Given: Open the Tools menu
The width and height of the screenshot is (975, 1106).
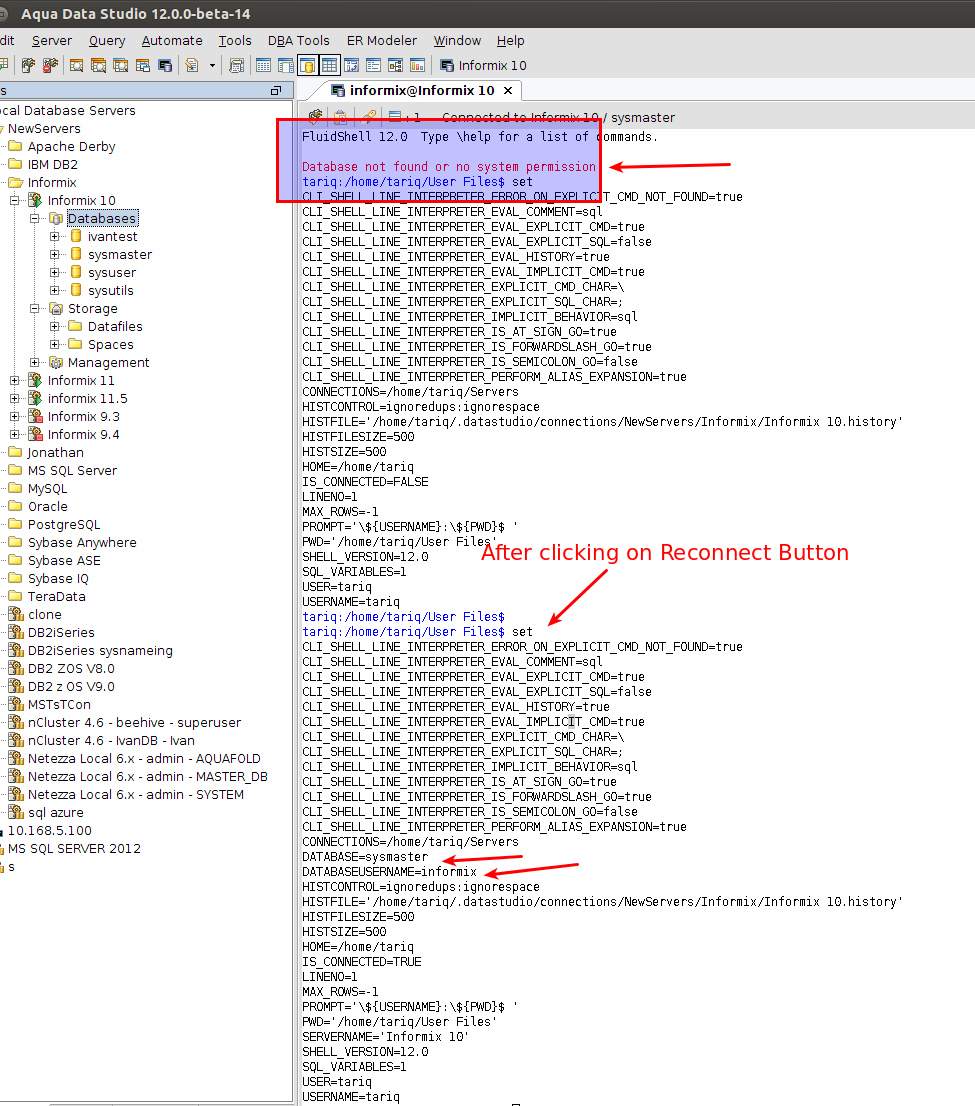Looking at the screenshot, I should click(235, 41).
